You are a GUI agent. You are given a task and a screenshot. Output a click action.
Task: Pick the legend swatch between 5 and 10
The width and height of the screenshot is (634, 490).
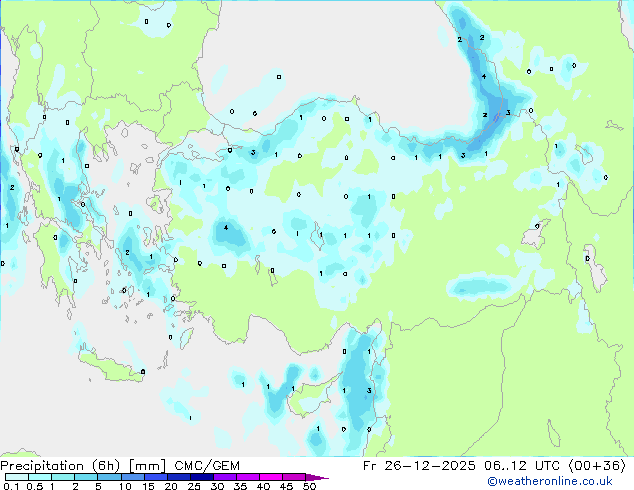(109, 477)
